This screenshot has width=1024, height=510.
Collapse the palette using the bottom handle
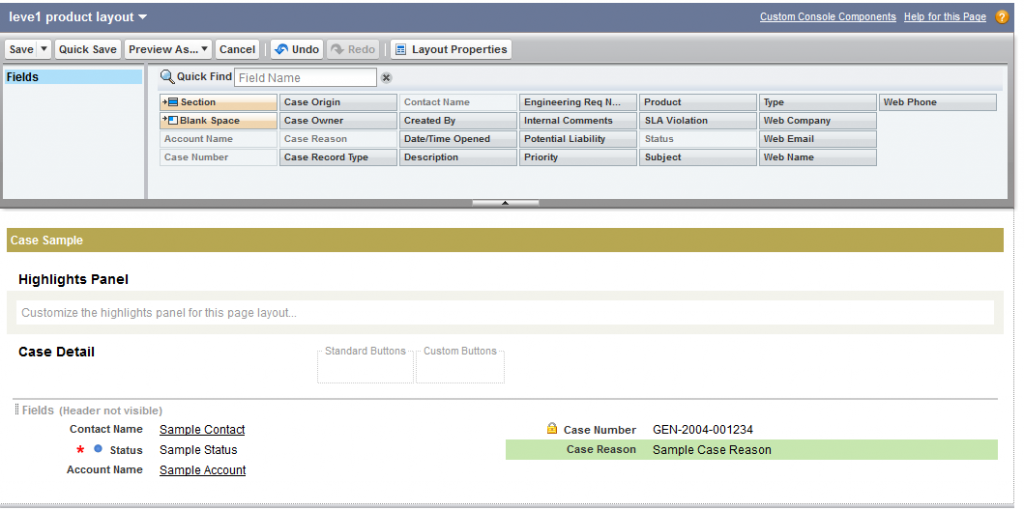pos(505,203)
